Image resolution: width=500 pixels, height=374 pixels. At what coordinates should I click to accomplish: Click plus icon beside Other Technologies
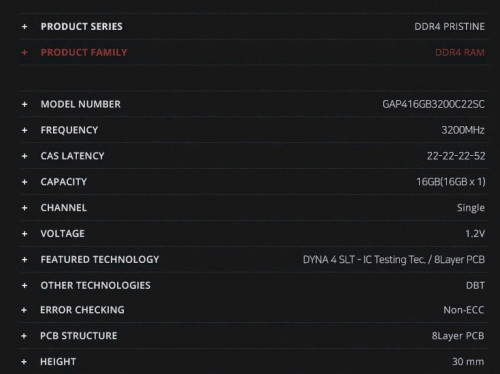[x=24, y=286]
